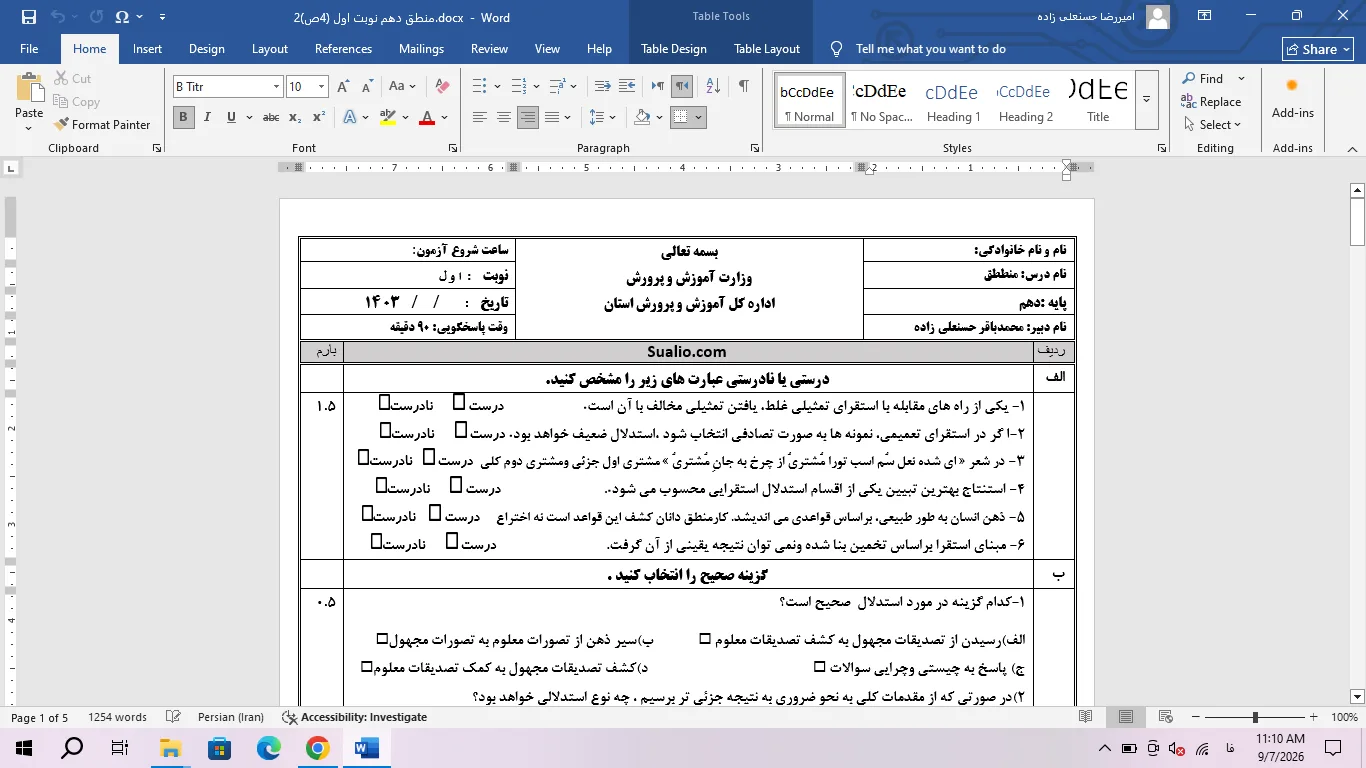Open the Table Layout tab
This screenshot has height=768, width=1366.
[x=767, y=49]
